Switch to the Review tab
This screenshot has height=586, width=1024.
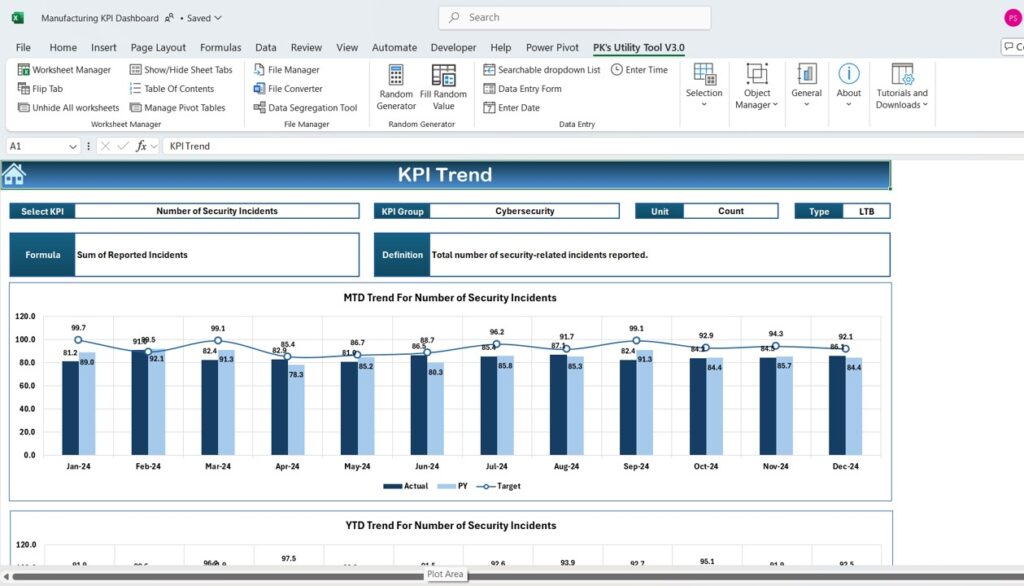[306, 48]
